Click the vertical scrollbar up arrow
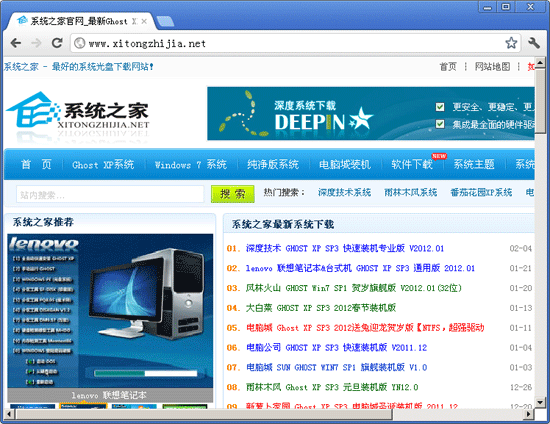 point(540,63)
